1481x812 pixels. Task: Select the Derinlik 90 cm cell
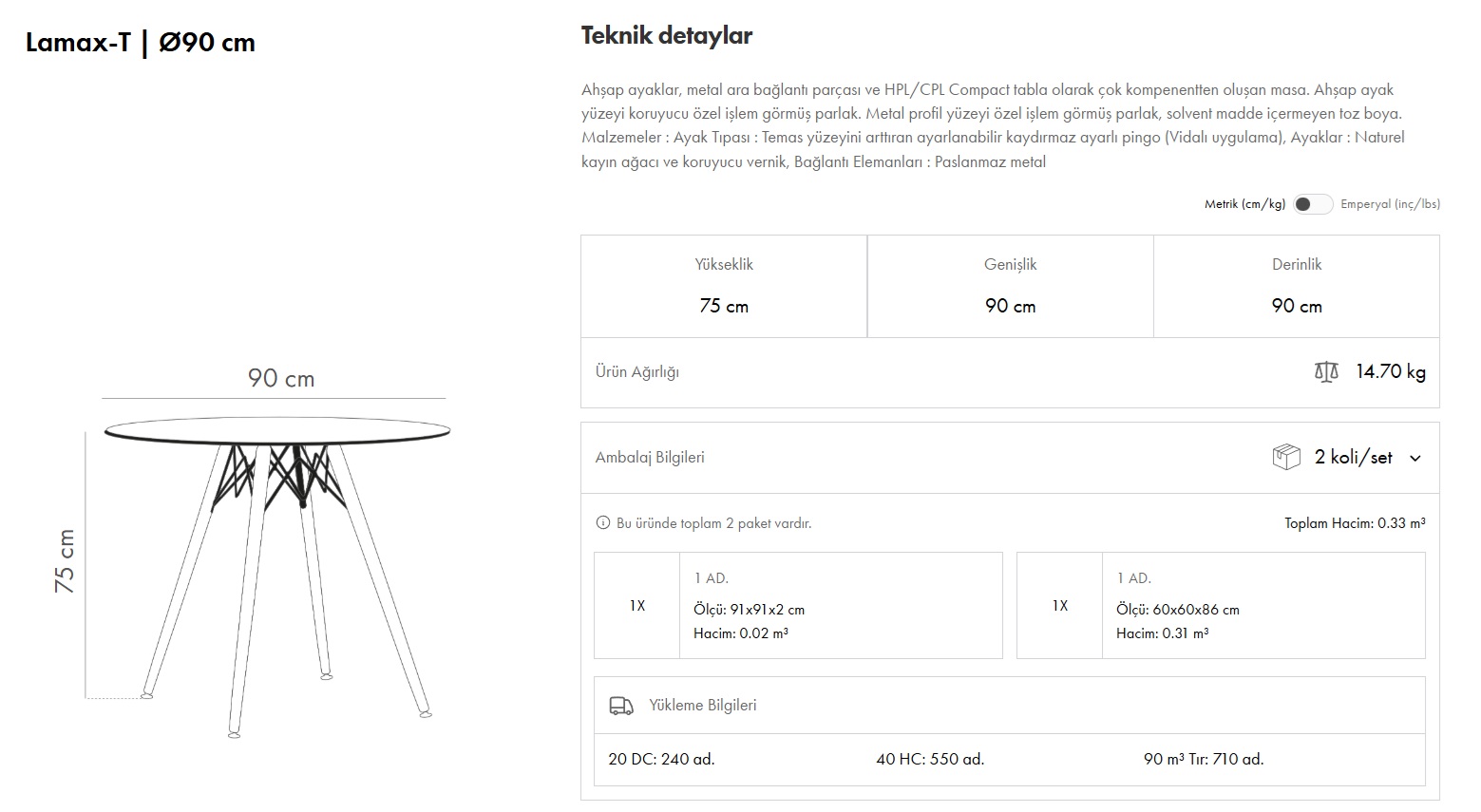coord(1296,286)
